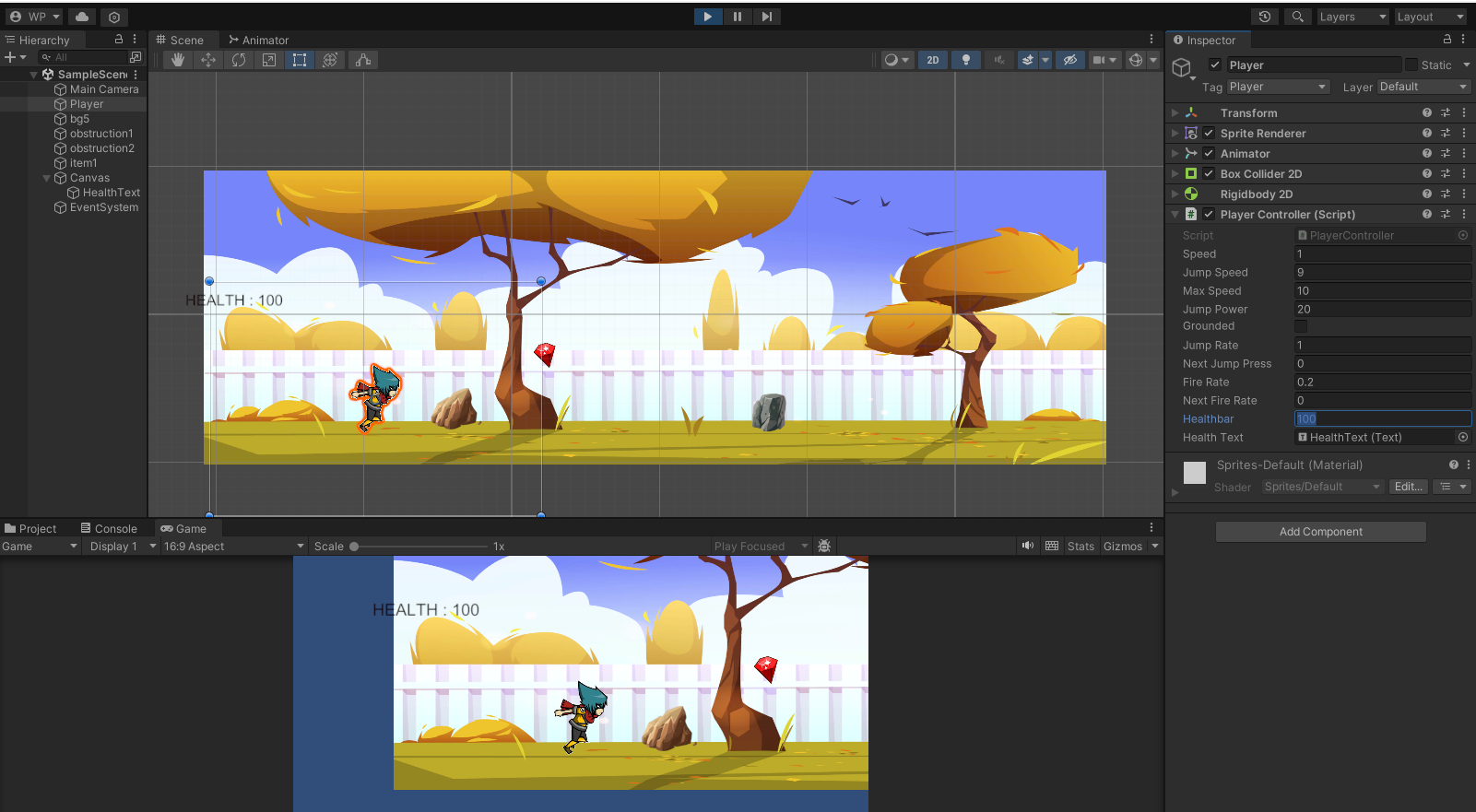1476x812 pixels.
Task: Open cloud services icon
Action: tap(82, 17)
